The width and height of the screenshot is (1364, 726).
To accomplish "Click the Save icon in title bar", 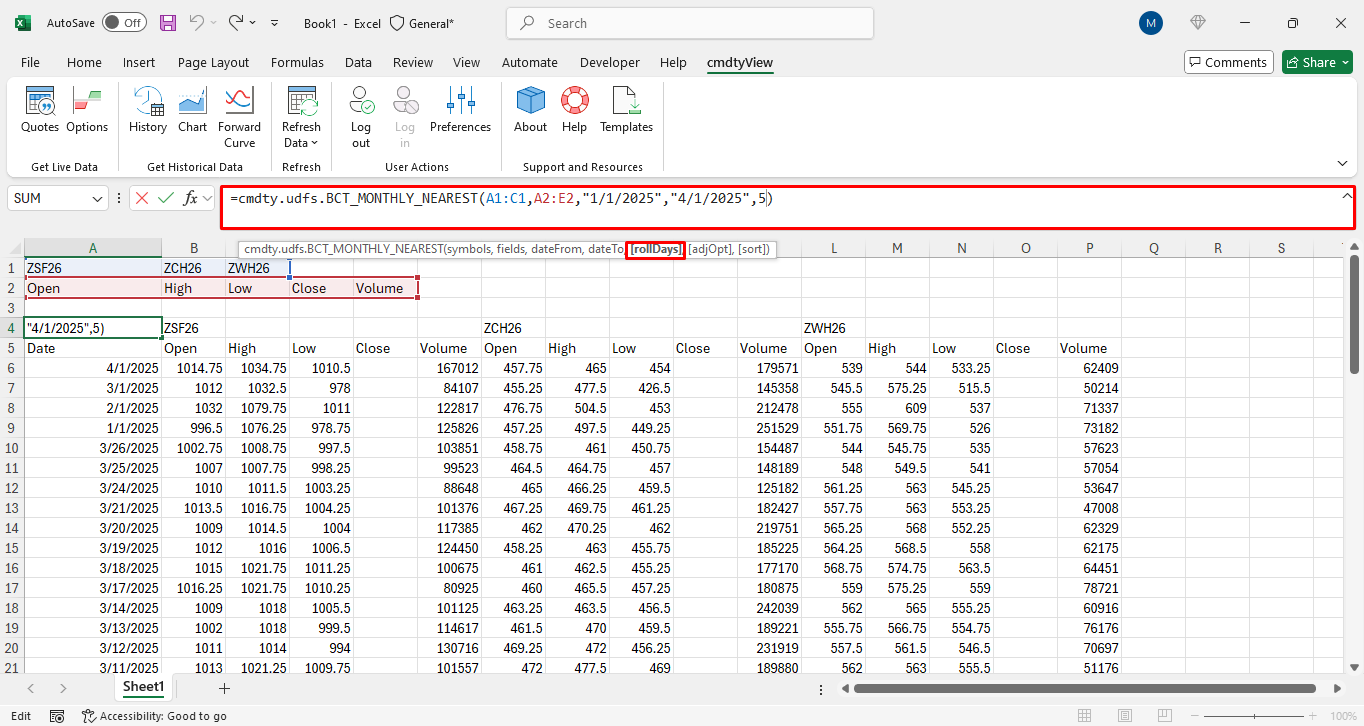I will (168, 22).
